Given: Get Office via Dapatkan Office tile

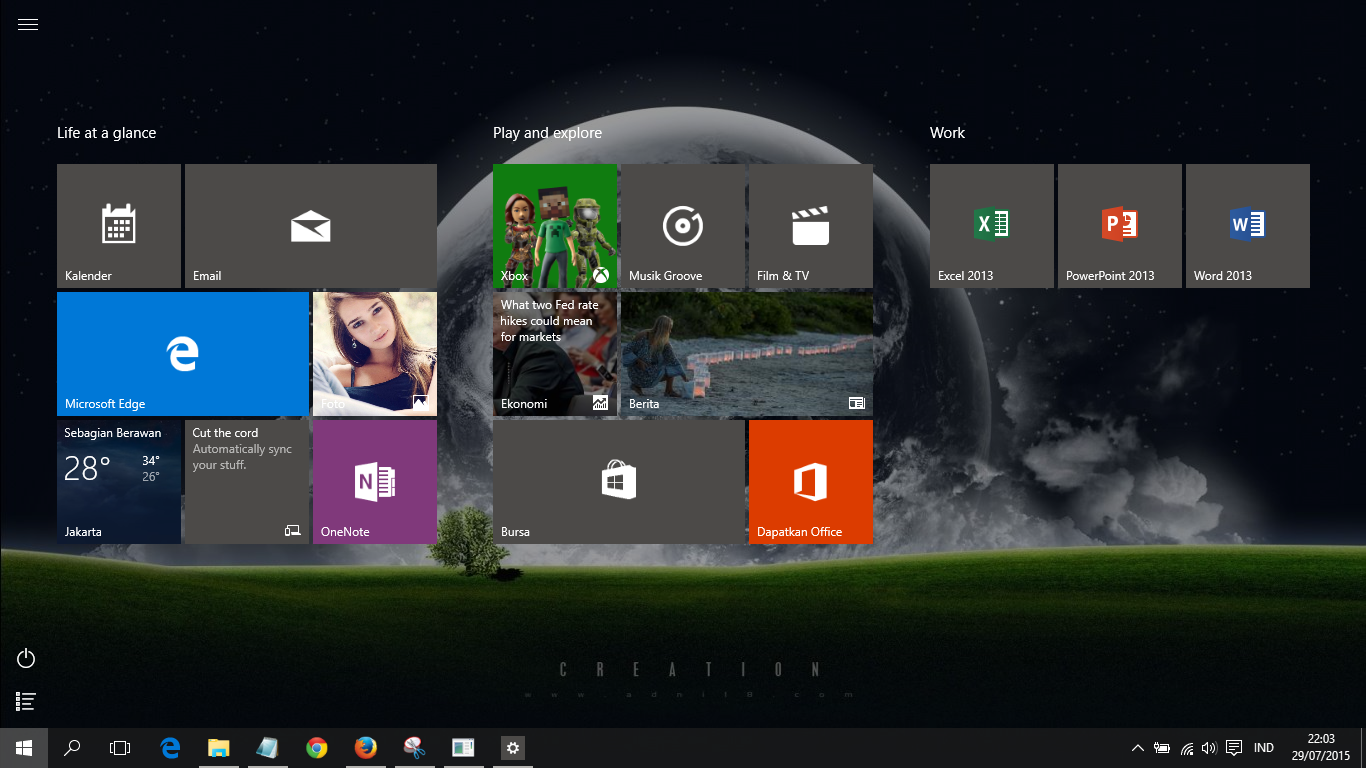Looking at the screenshot, I should point(810,481).
